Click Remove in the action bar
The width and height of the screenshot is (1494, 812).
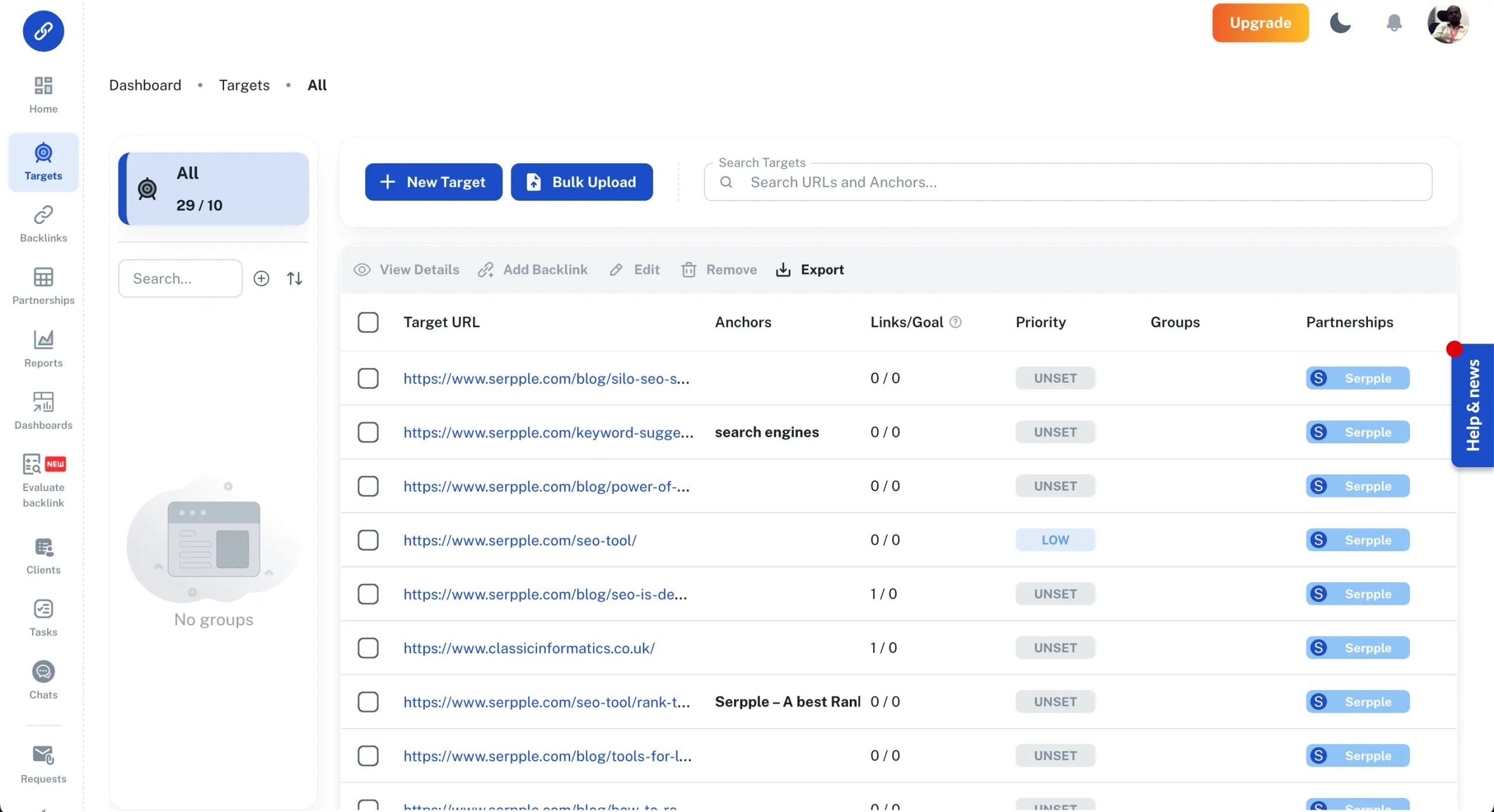pyautogui.click(x=719, y=269)
